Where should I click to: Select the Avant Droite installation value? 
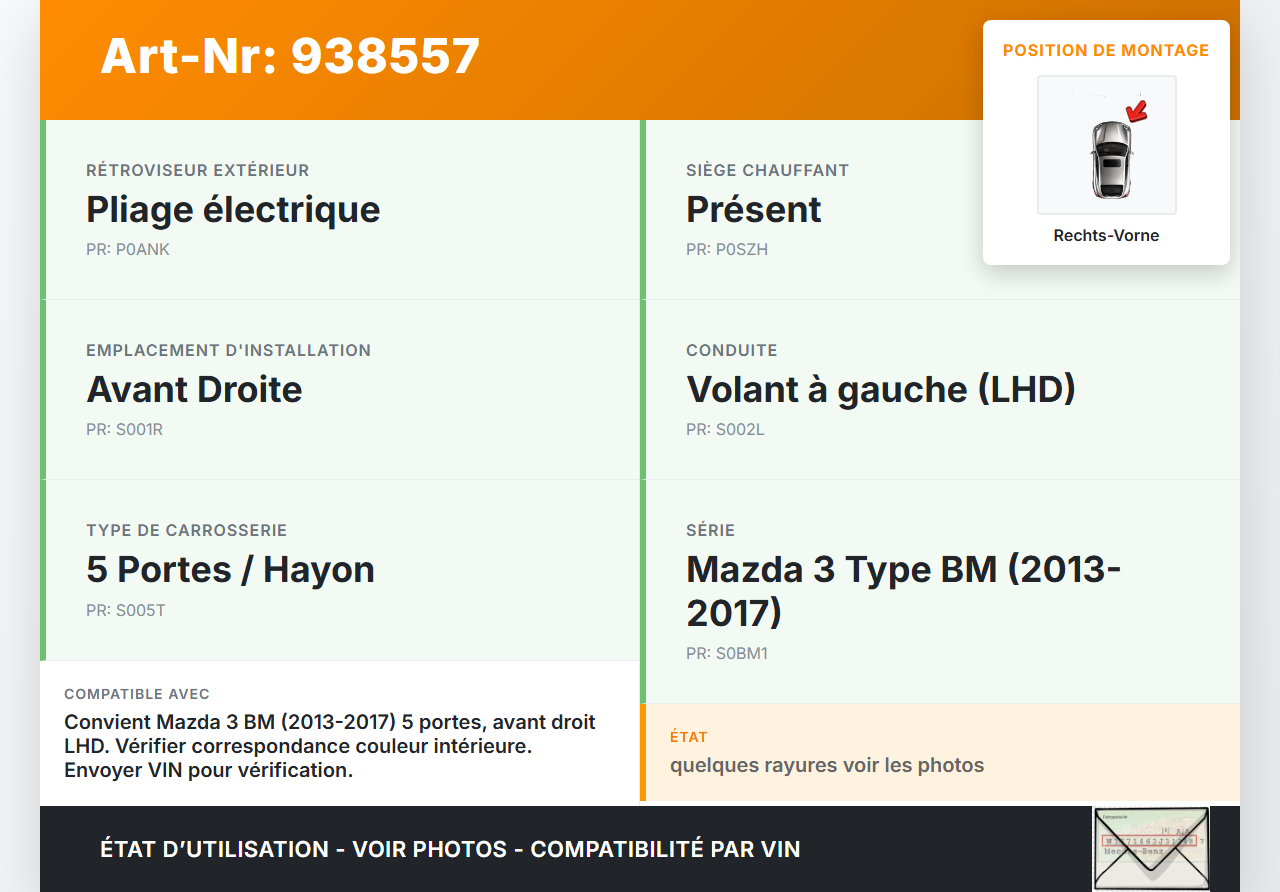pos(194,390)
